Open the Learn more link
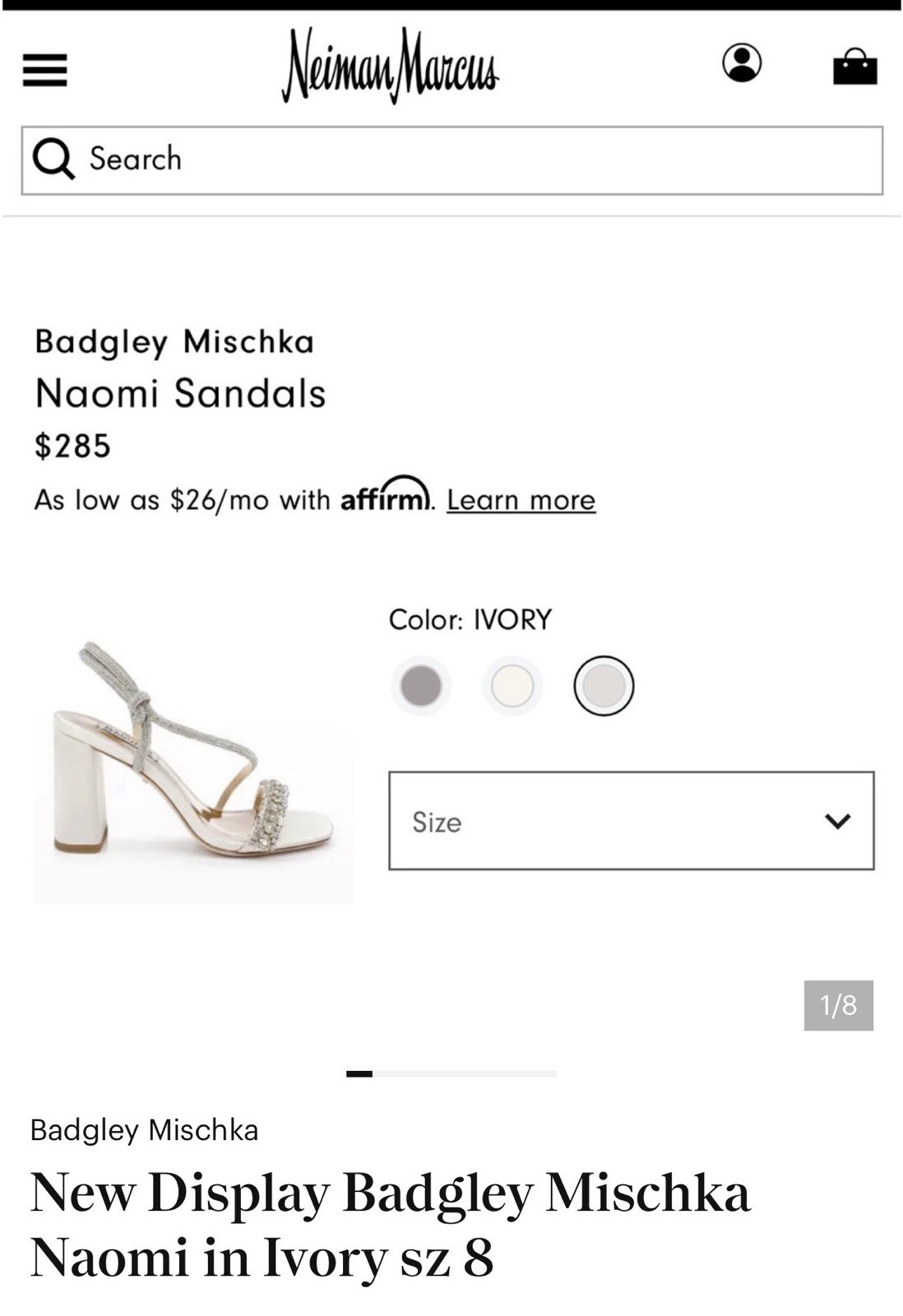Viewport: 903px width, 1316px height. pyautogui.click(x=521, y=500)
